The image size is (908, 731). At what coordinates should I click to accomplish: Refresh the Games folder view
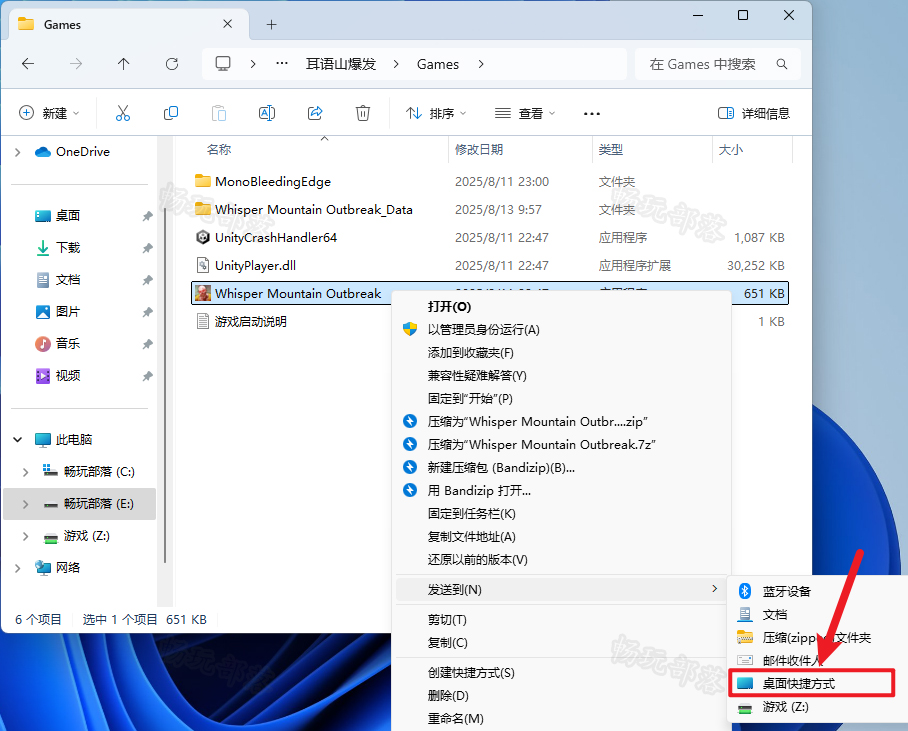click(172, 64)
